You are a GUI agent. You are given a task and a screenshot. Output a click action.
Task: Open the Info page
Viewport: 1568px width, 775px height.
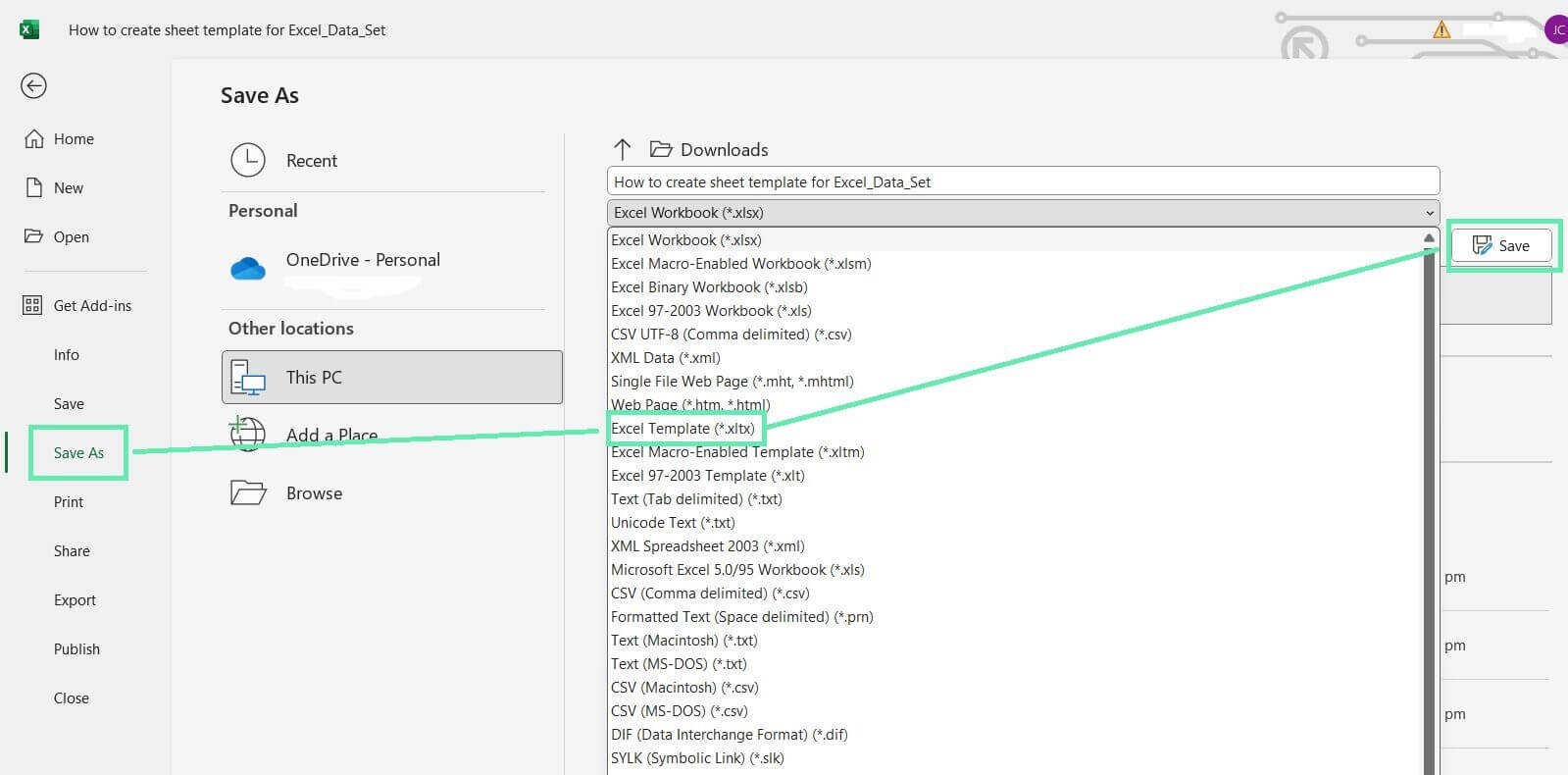67,355
